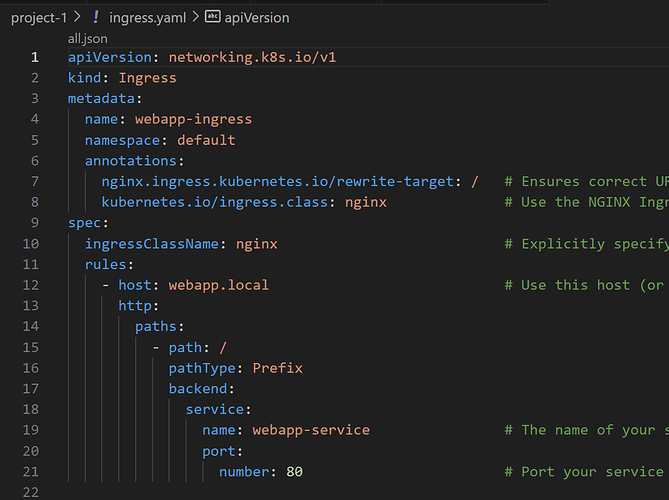Place cursor on networking.k8s.io/v1 value
The image size is (669, 500).
pyautogui.click(x=252, y=57)
